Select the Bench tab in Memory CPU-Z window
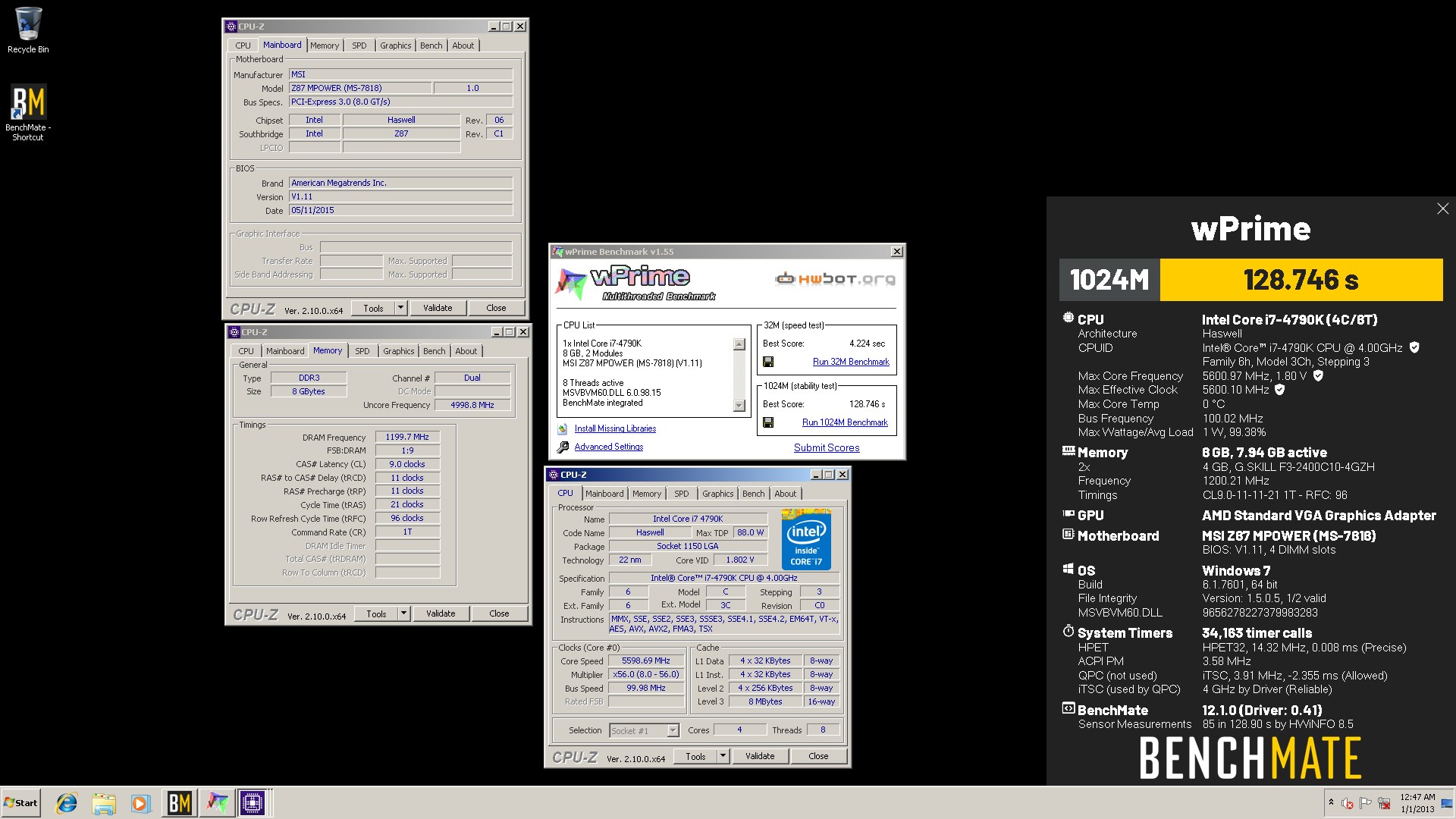 point(435,351)
